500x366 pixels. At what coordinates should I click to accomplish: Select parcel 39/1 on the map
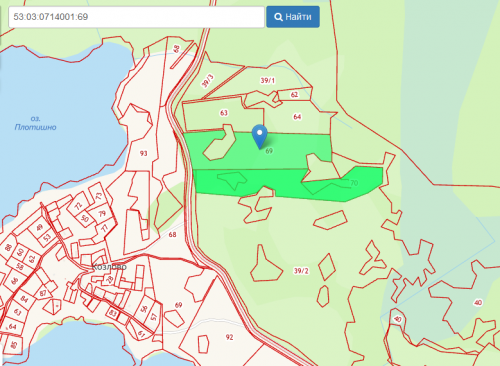click(x=268, y=80)
